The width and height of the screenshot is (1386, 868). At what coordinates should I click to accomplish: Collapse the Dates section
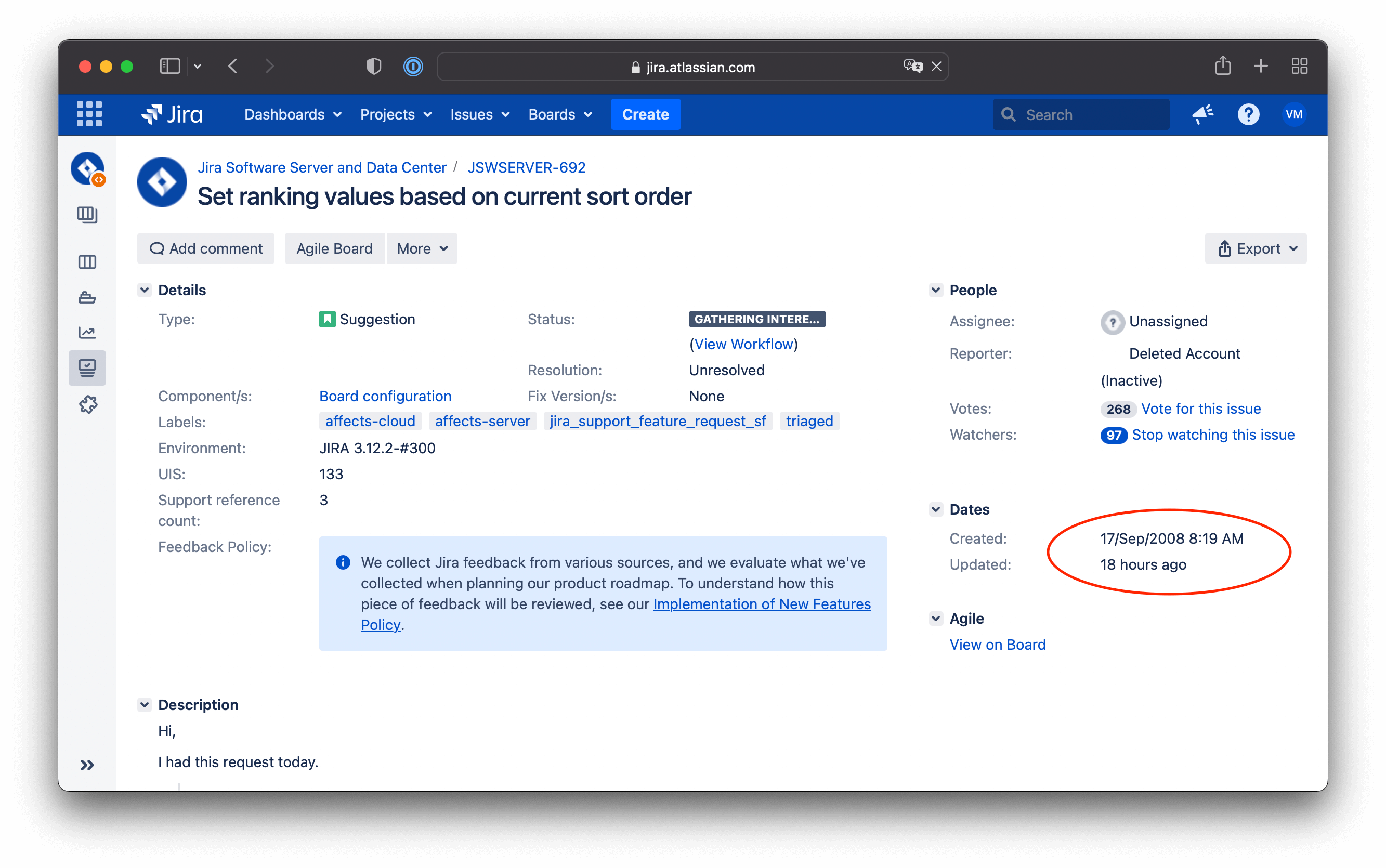[936, 509]
